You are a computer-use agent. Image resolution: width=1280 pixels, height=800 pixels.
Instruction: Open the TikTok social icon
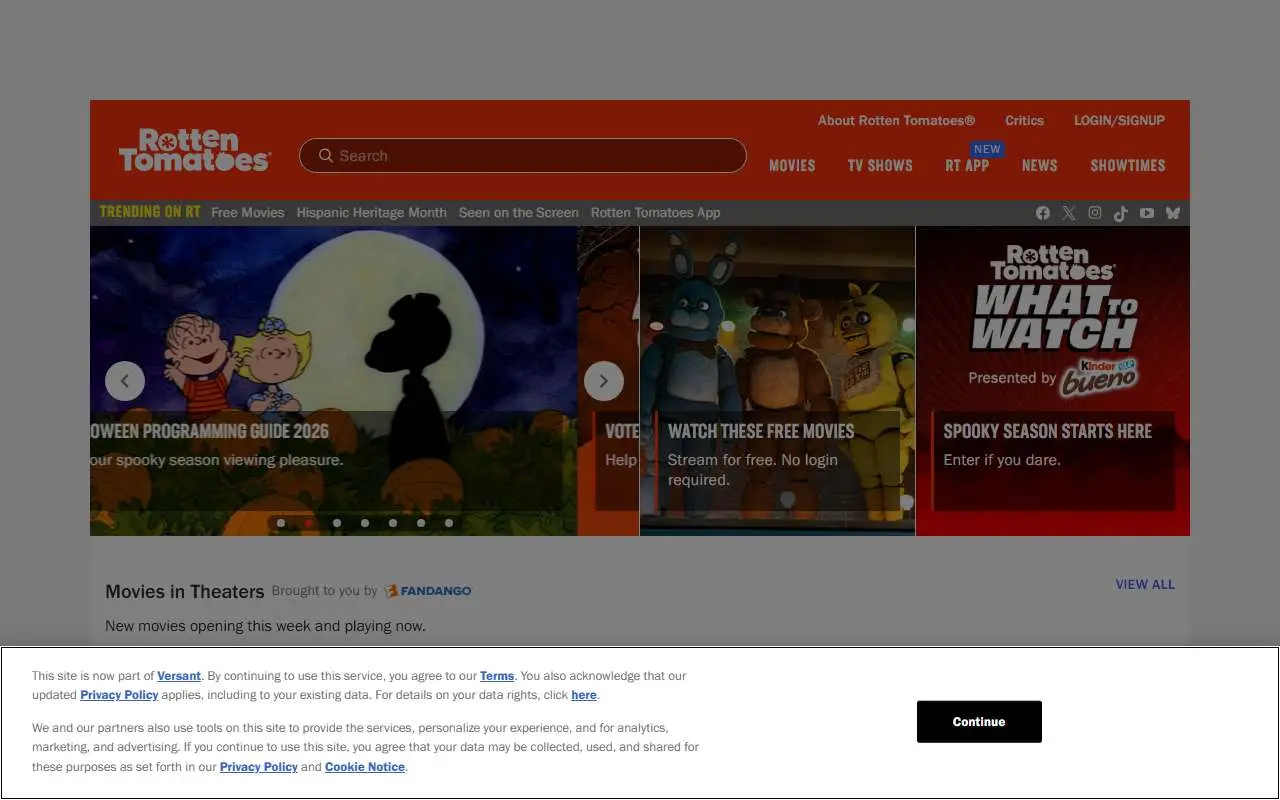1121,213
